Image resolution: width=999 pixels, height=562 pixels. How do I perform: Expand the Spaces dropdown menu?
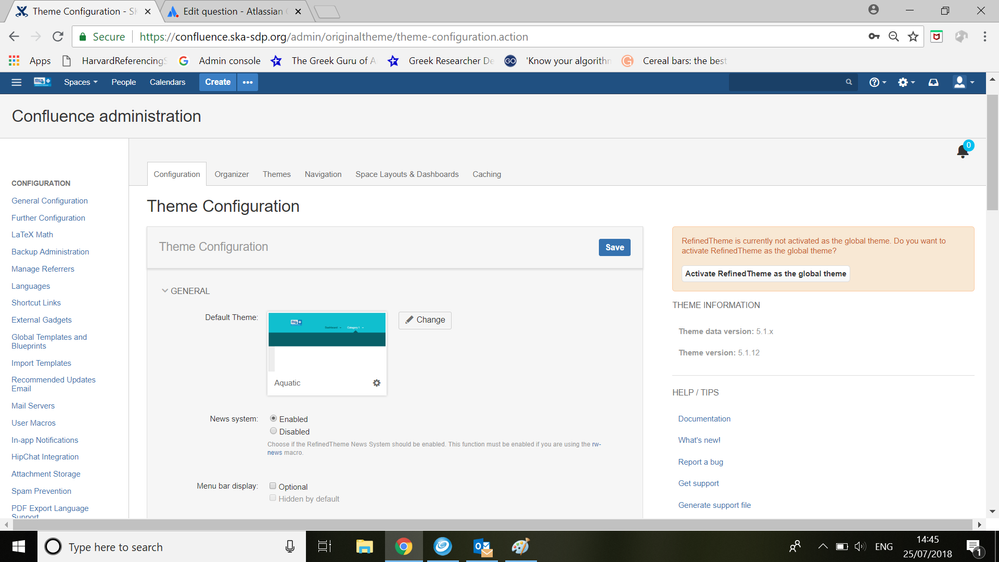click(80, 82)
